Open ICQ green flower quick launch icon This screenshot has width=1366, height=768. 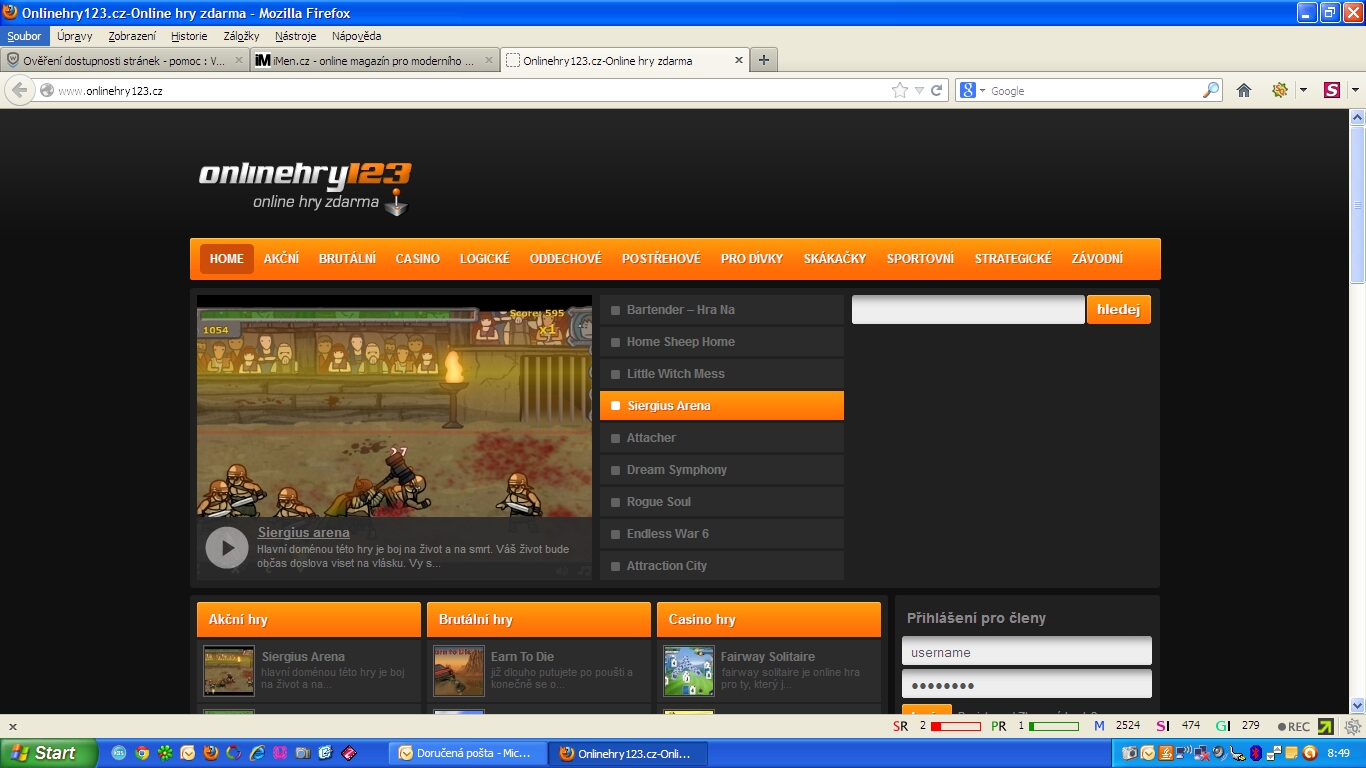click(x=165, y=753)
